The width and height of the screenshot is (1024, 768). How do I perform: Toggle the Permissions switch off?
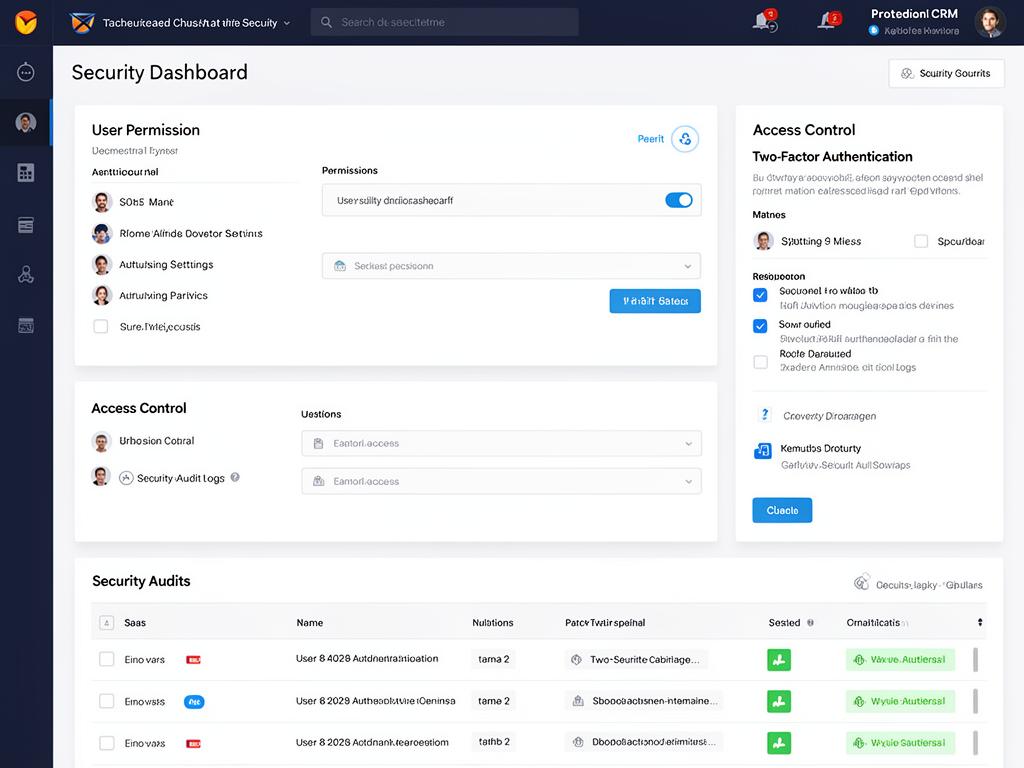[678, 200]
